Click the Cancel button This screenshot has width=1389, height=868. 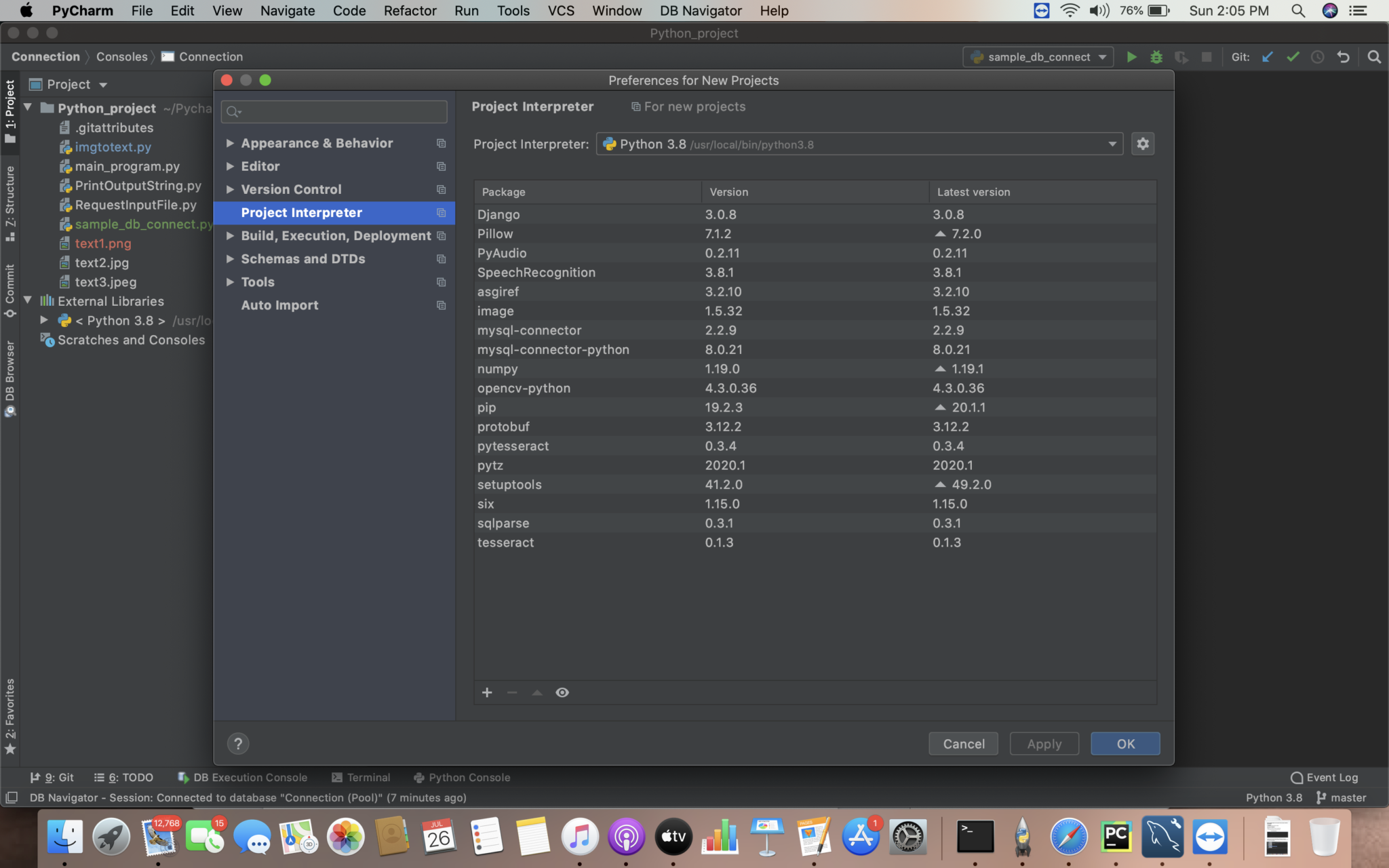963,744
